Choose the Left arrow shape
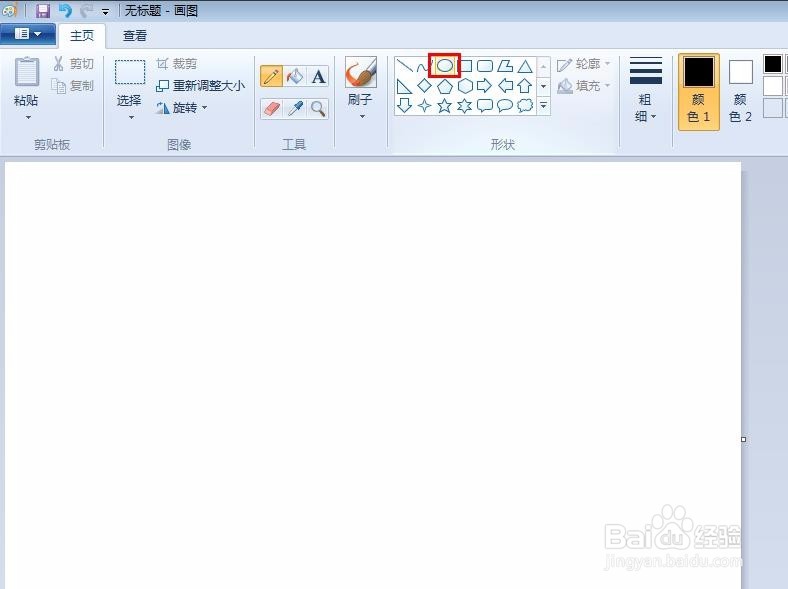 (x=505, y=86)
